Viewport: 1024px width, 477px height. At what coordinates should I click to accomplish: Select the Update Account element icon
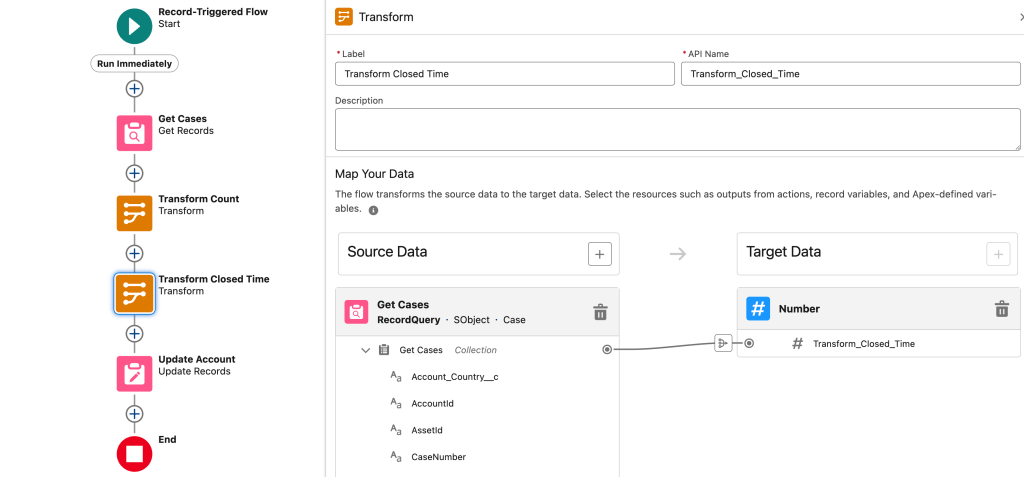[x=135, y=374]
